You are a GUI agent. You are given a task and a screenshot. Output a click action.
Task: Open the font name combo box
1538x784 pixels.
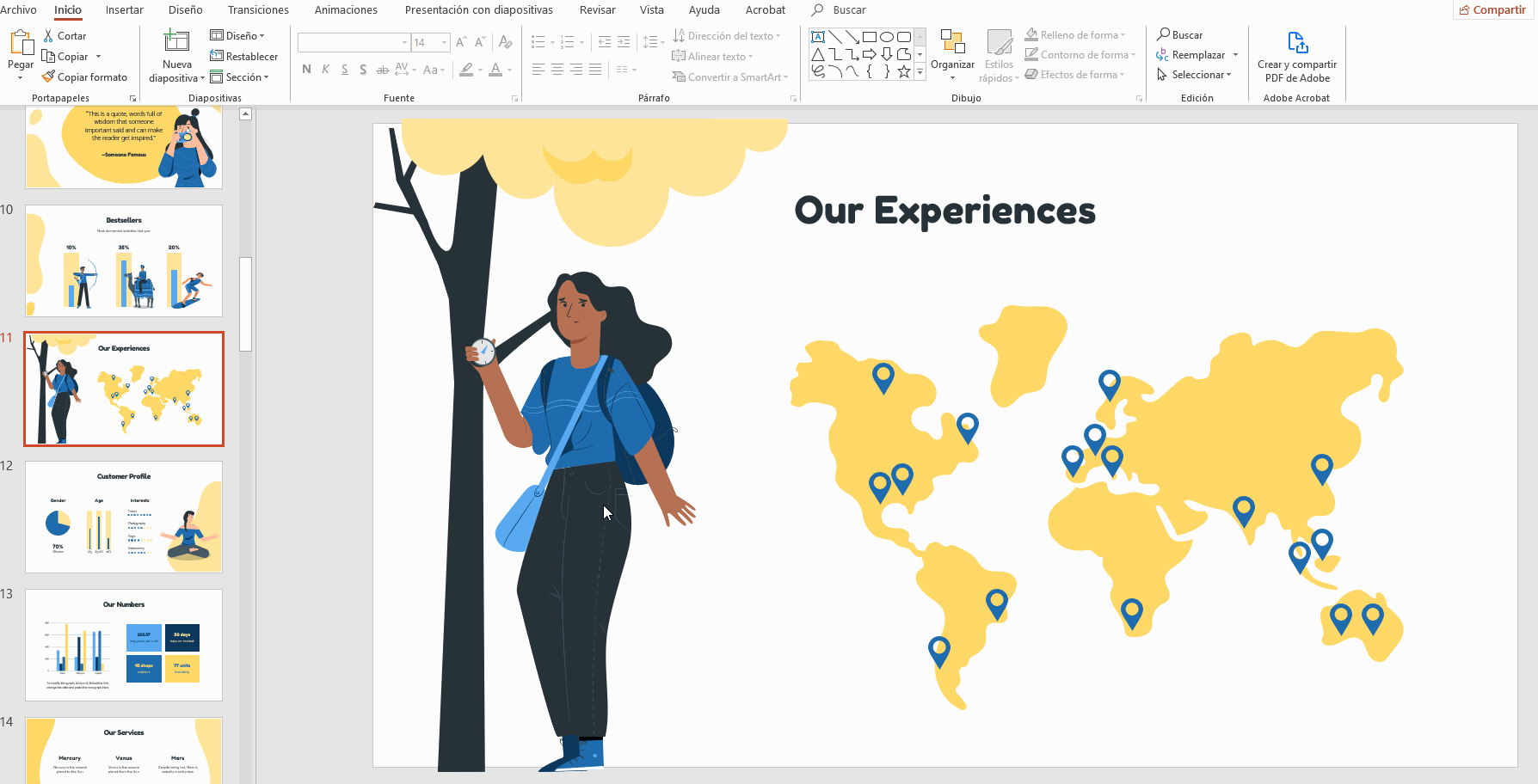[354, 42]
